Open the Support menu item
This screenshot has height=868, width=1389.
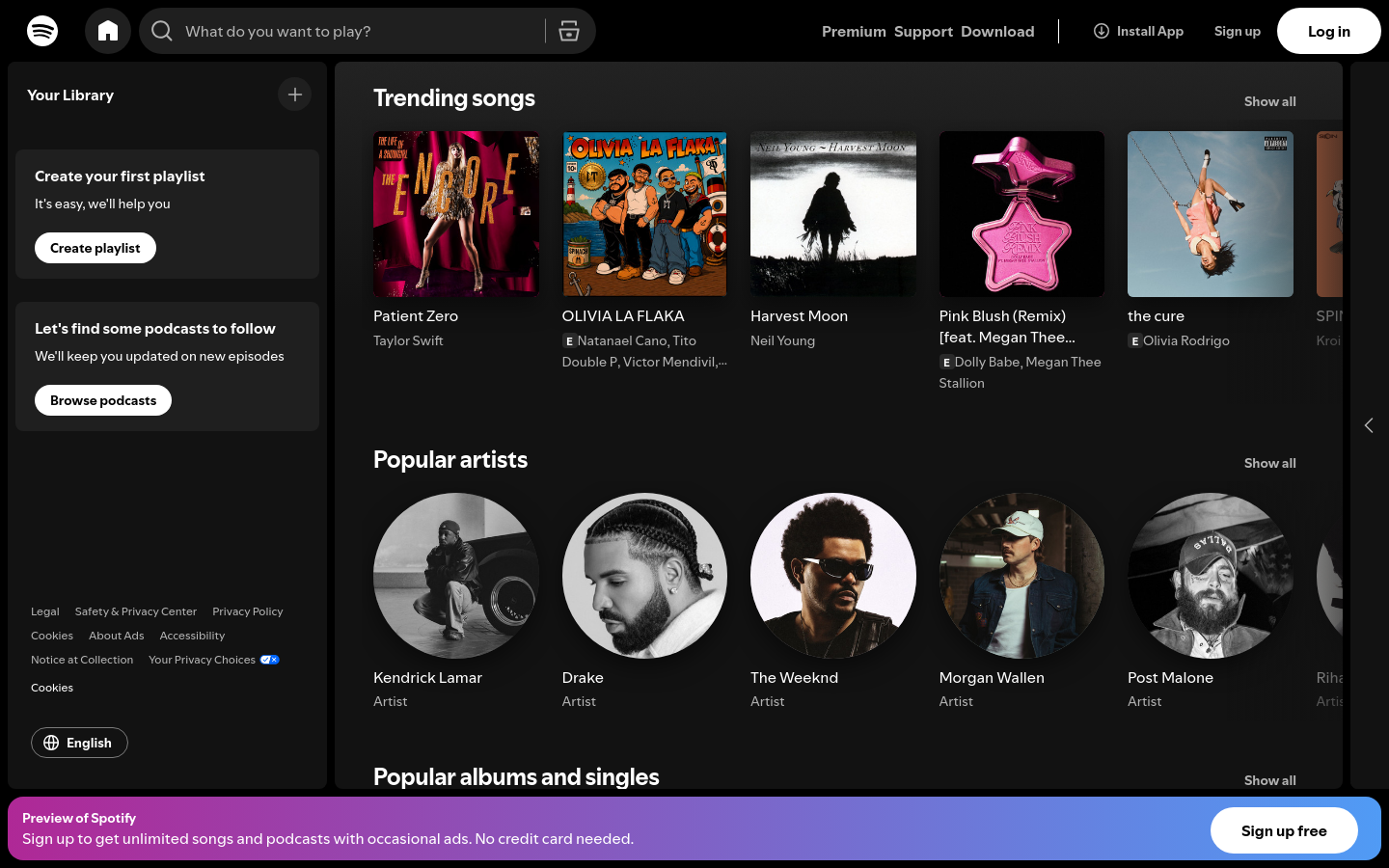click(x=923, y=31)
